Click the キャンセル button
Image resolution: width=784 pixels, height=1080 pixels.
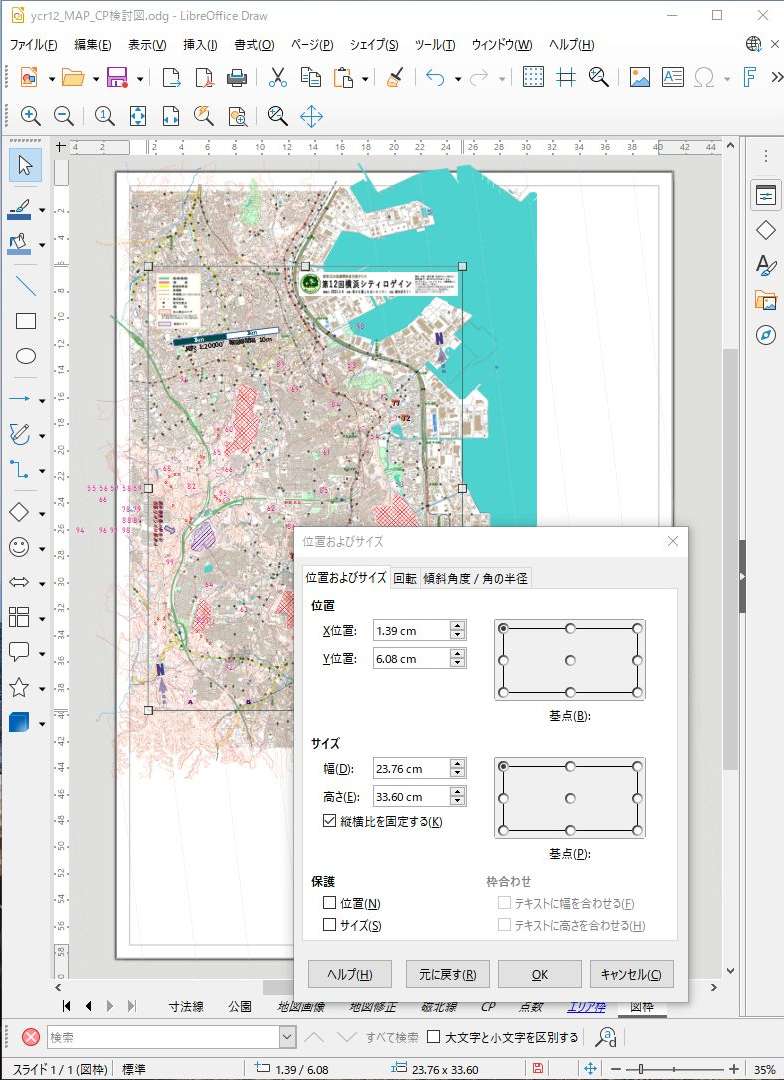[631, 974]
